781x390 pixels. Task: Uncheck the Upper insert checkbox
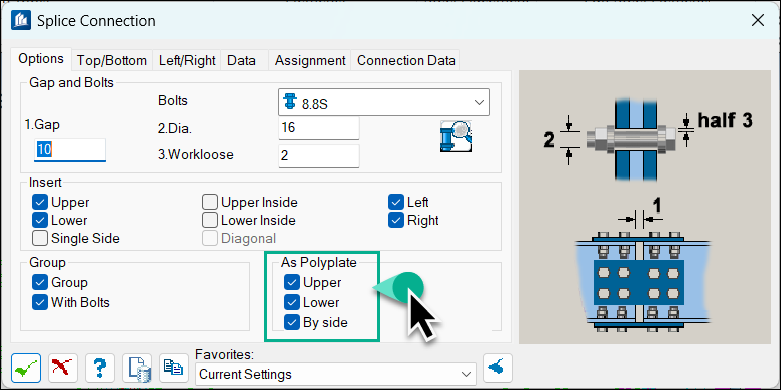pyautogui.click(x=39, y=203)
